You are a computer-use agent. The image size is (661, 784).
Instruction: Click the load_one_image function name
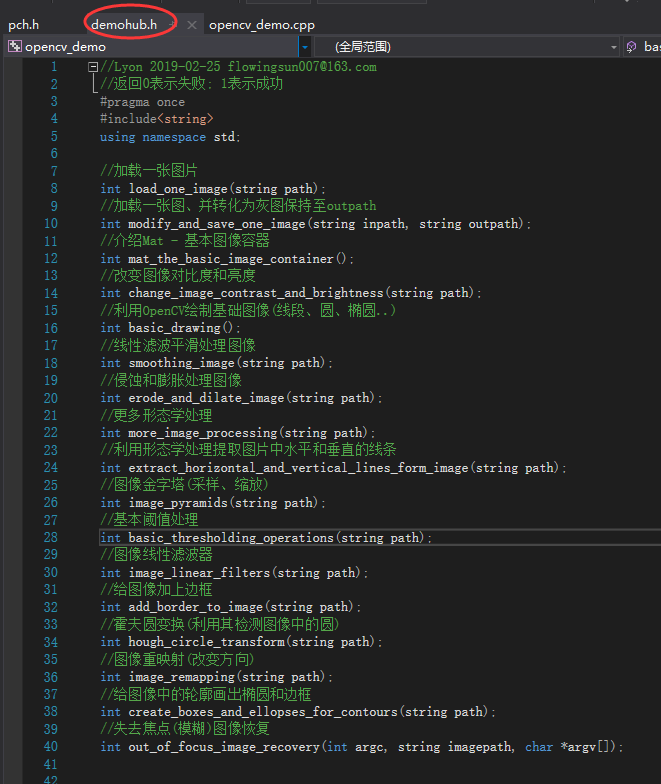178,189
